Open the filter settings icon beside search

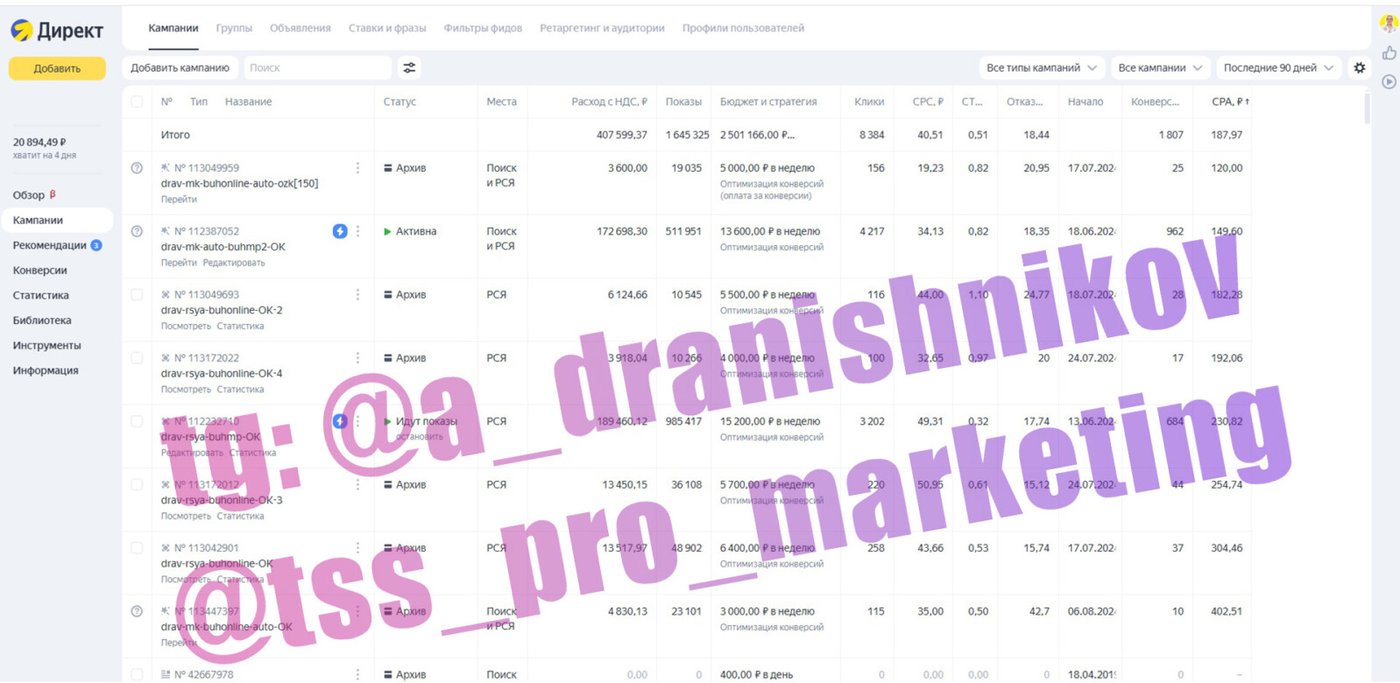point(409,68)
